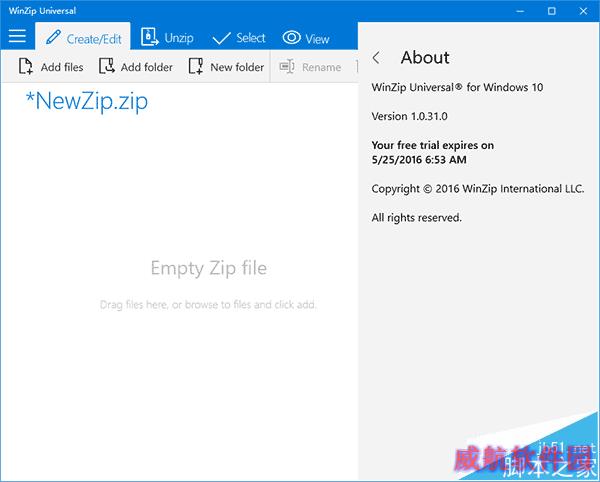Click the Rename label
The image size is (600, 482).
pos(321,67)
